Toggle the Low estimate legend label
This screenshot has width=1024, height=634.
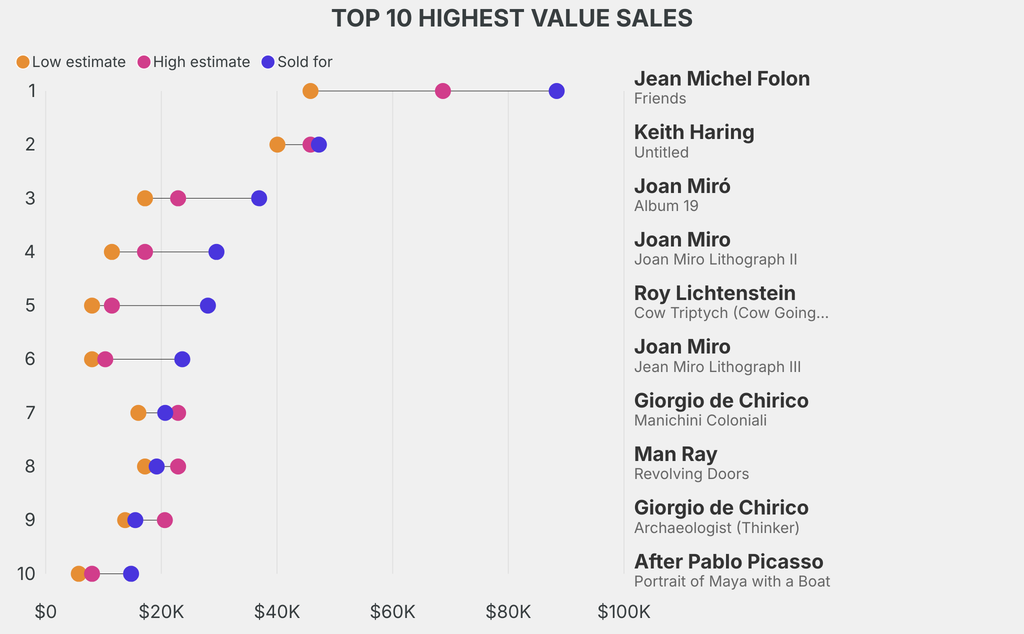tap(78, 62)
